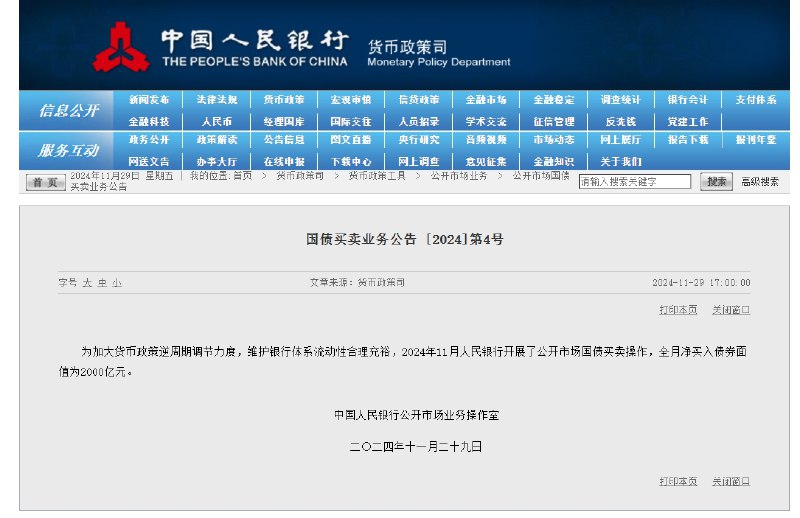Screen dimensions: 800x518
Task: Go to 征信管理 section
Action: pos(554,121)
